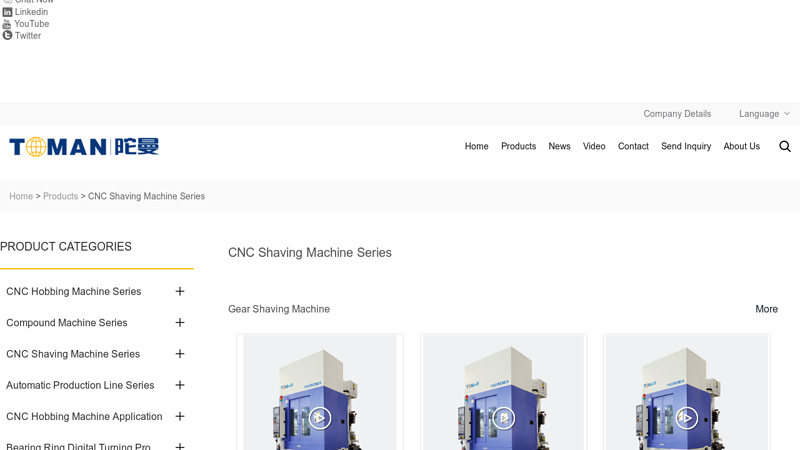Open the Twitter text link
800x450 pixels.
coord(28,36)
